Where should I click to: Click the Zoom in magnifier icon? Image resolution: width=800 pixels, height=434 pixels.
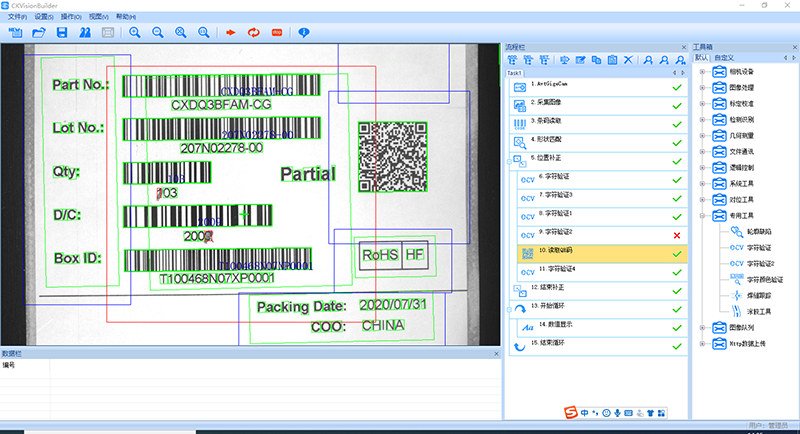point(134,33)
